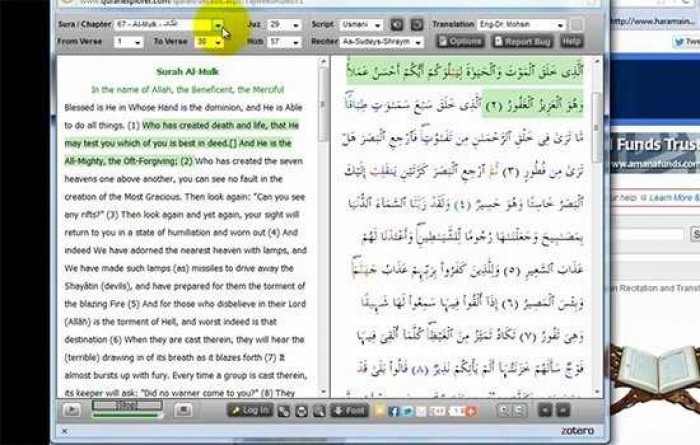
Task: Click the last dark button at toolbar end
Action: pyautogui.click(x=563, y=410)
